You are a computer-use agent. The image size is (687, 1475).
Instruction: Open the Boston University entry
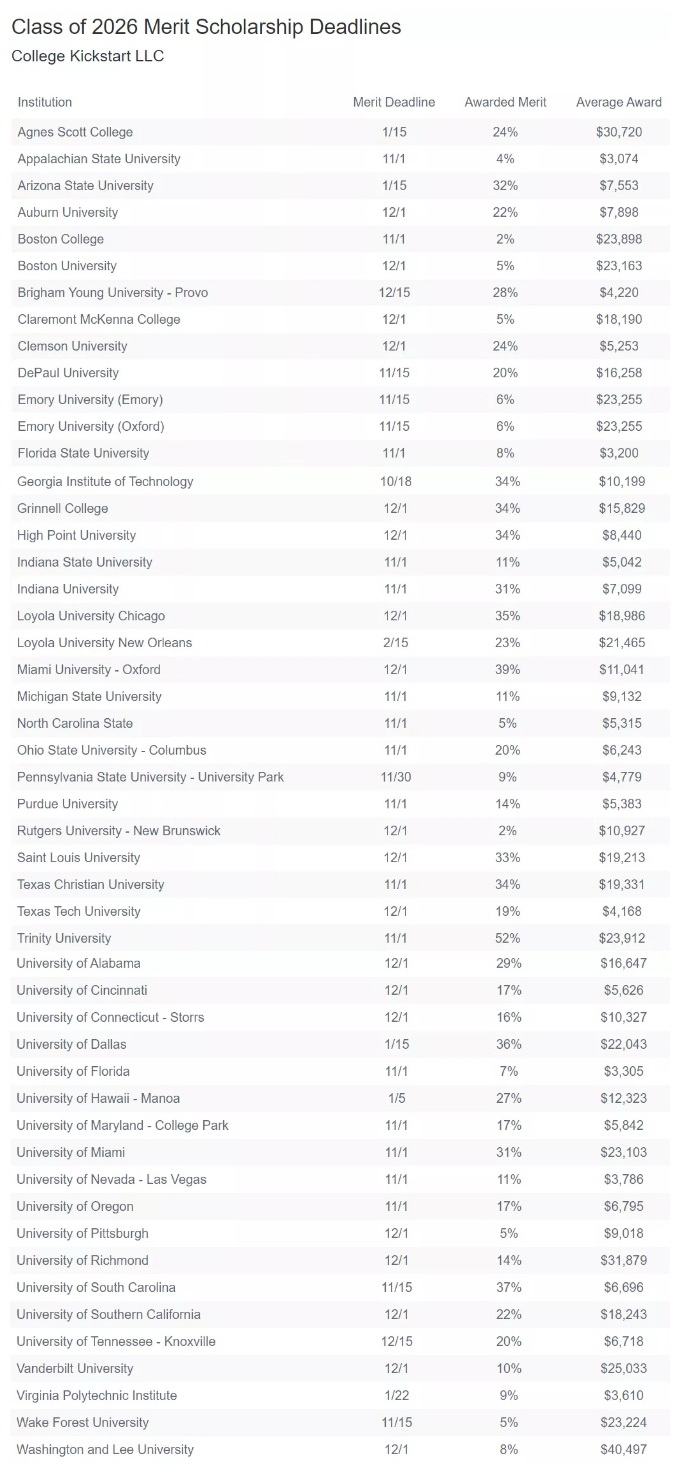pyautogui.click(x=67, y=266)
